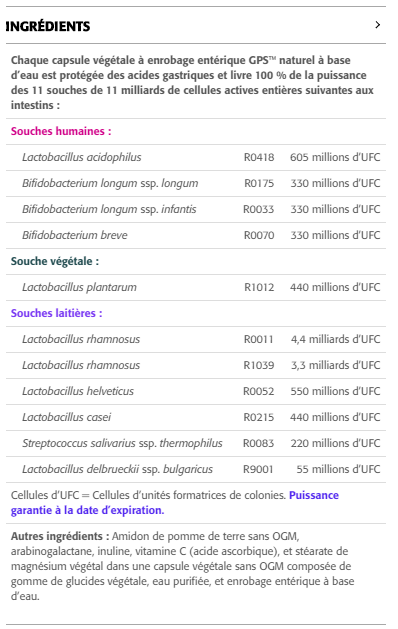This screenshot has width=398, height=629.
Task: Click the Autres ingrédients label
Action: click(x=60, y=536)
